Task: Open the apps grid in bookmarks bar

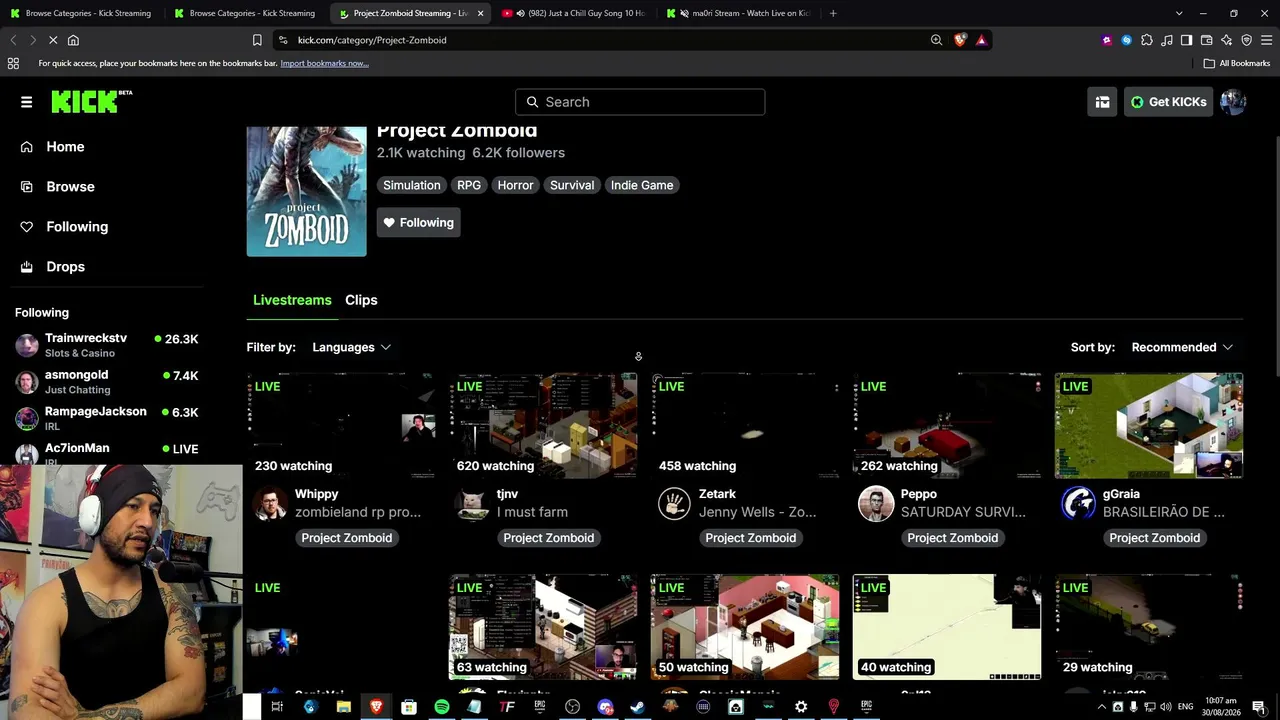Action: pyautogui.click(x=13, y=63)
